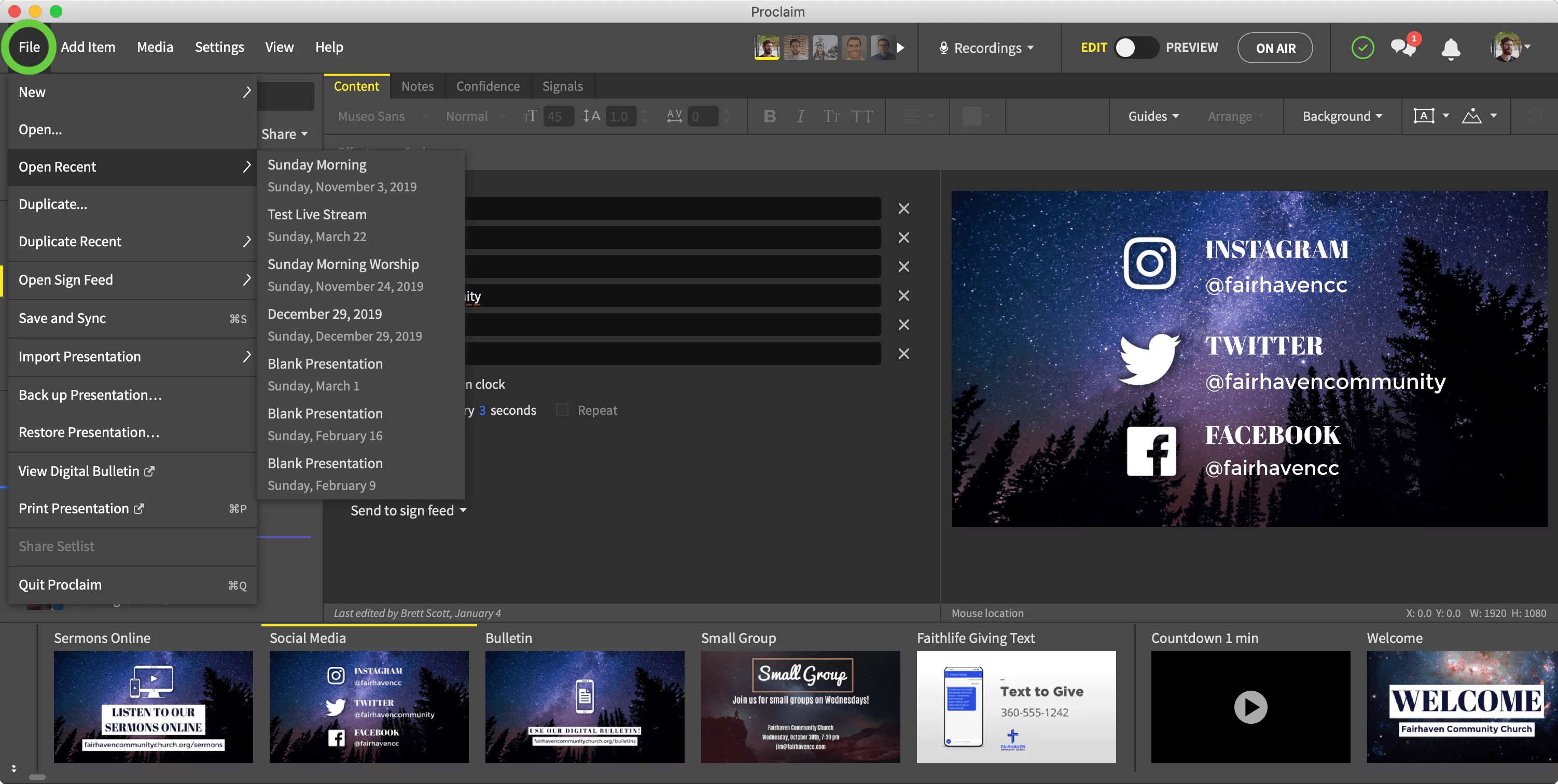Expand the Background dropdown
The image size is (1558, 784).
(x=1342, y=116)
